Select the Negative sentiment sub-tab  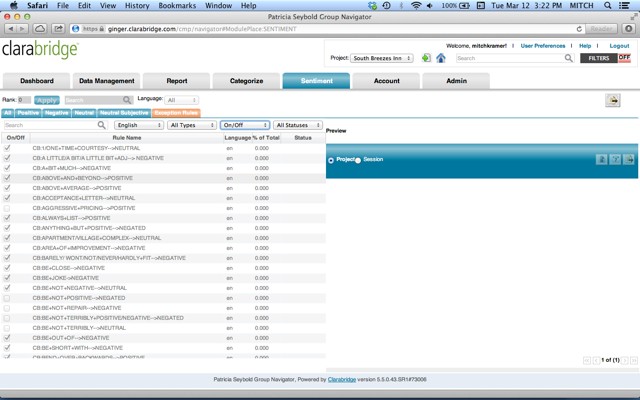click(x=56, y=113)
